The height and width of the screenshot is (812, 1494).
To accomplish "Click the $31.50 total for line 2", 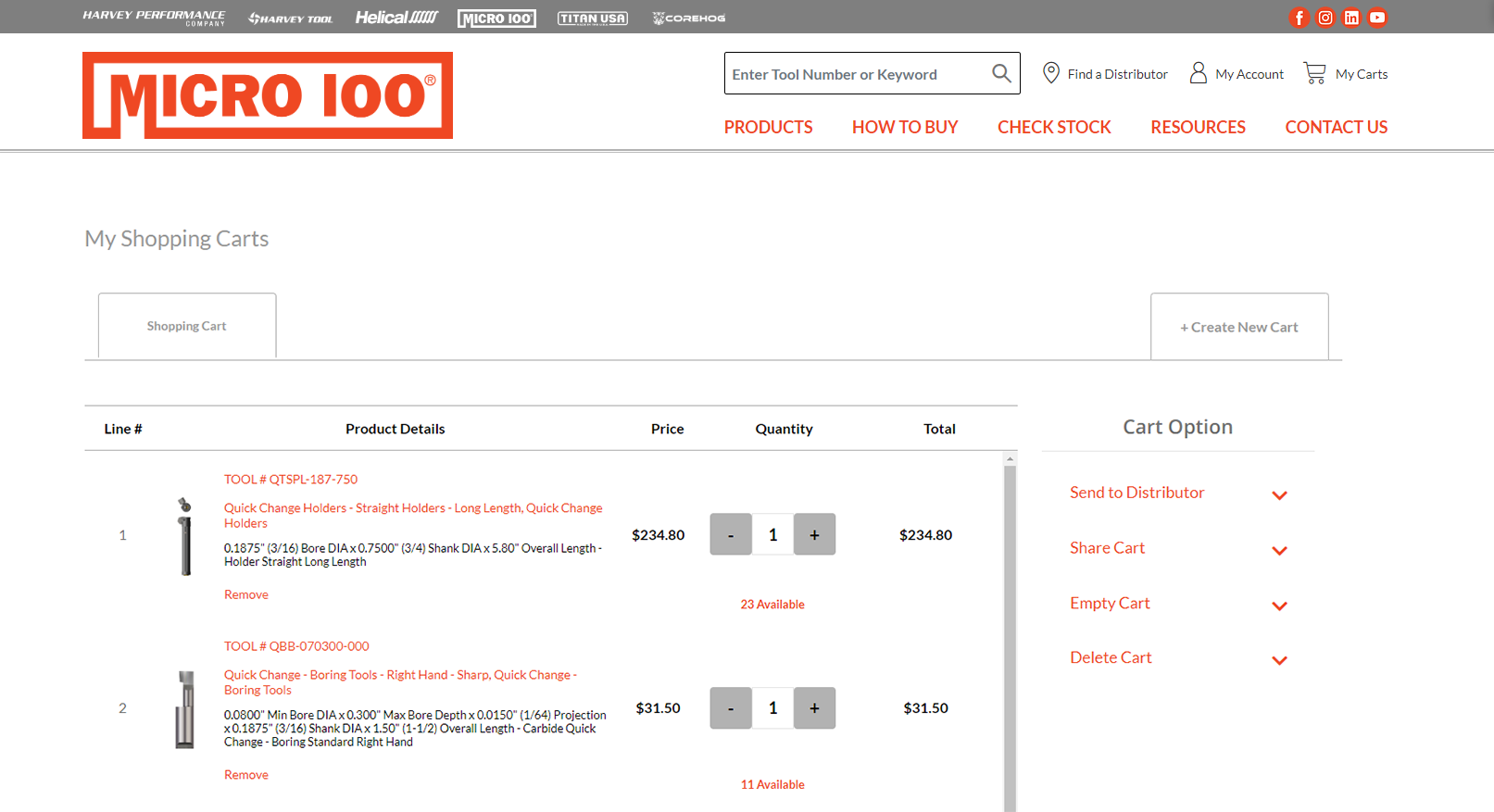I will [x=925, y=708].
